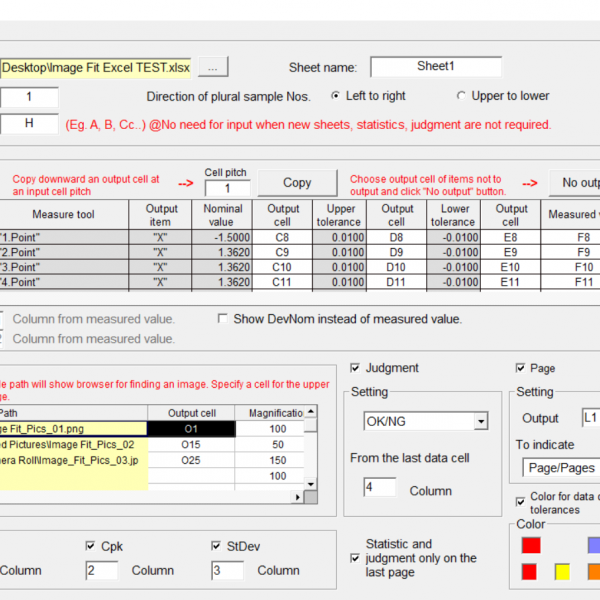Image resolution: width=600 pixels, height=600 pixels.
Task: Pick the orange color swatch
Action: pos(594,572)
